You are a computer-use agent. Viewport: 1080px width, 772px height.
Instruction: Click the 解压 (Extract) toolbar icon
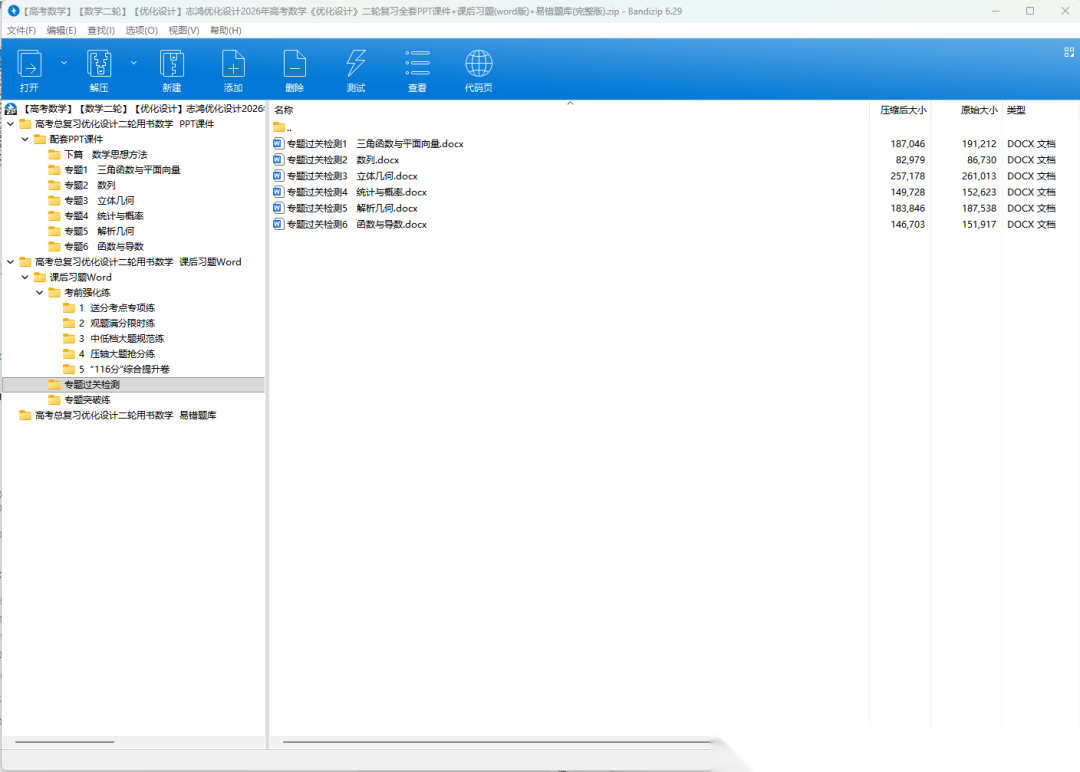(98, 66)
